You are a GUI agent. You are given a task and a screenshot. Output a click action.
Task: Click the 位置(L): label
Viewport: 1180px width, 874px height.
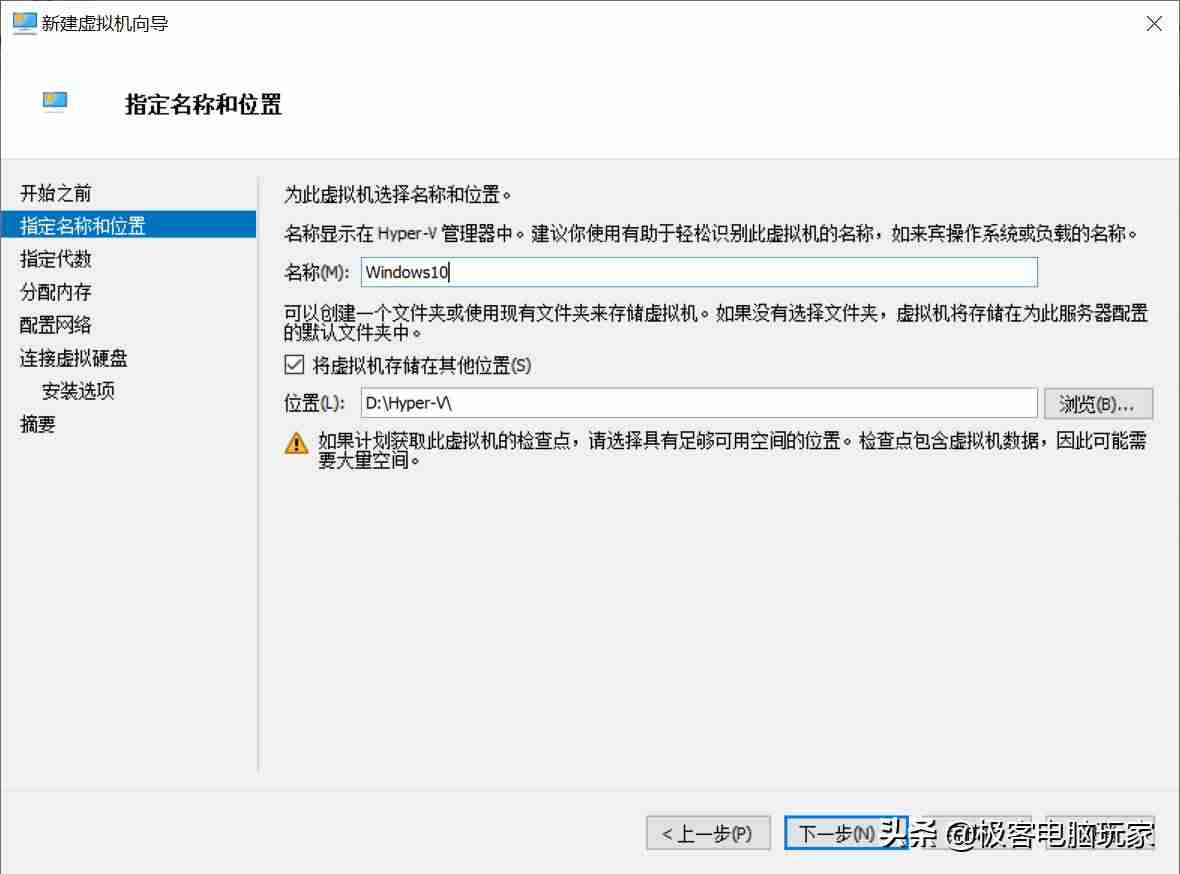(314, 403)
